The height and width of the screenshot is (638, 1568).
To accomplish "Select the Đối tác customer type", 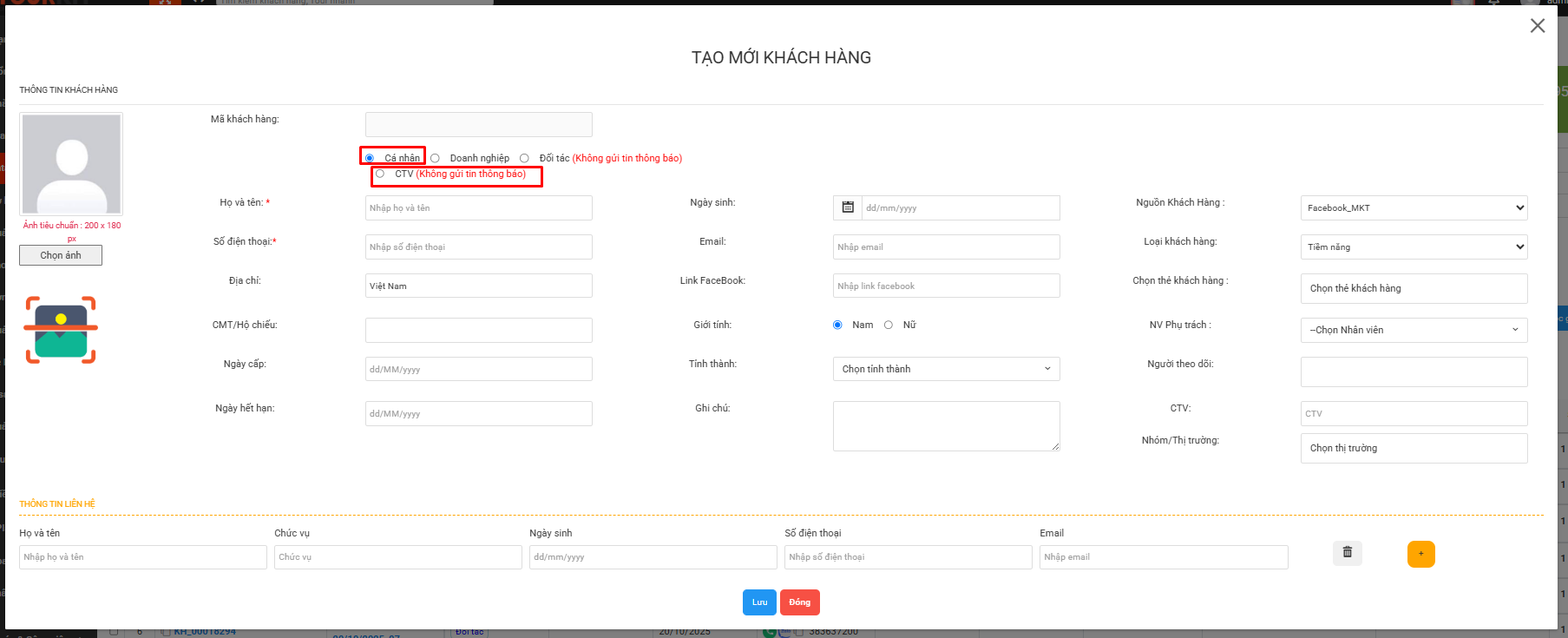I will [524, 158].
